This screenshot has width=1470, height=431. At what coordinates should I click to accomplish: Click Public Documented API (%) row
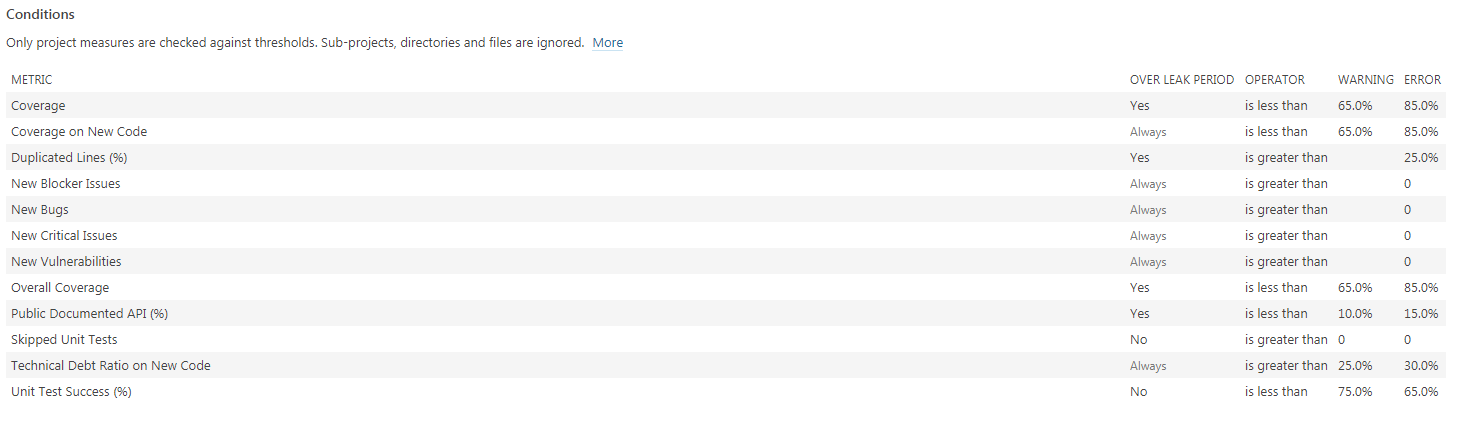(x=726, y=313)
